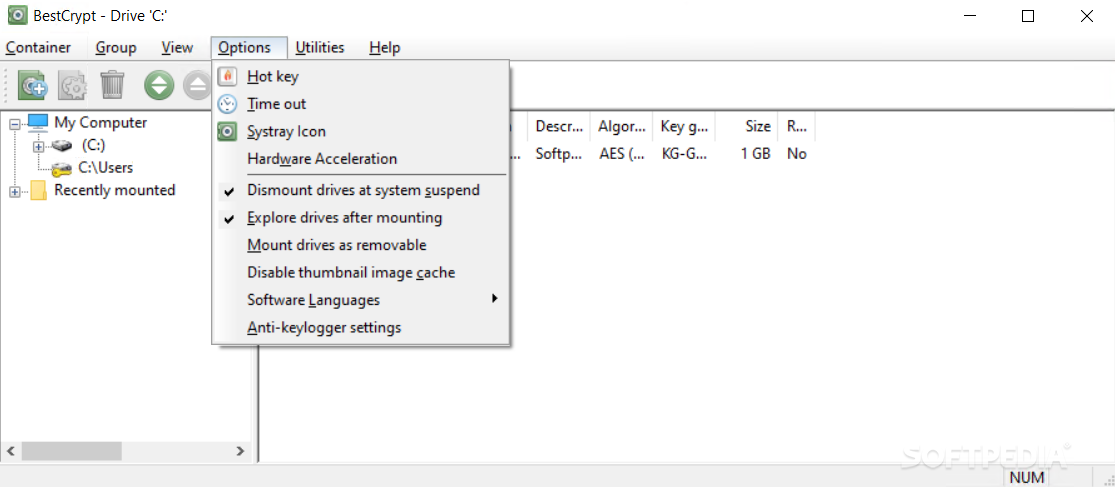
Task: Select the (C:) tree label
Action: click(x=93, y=146)
